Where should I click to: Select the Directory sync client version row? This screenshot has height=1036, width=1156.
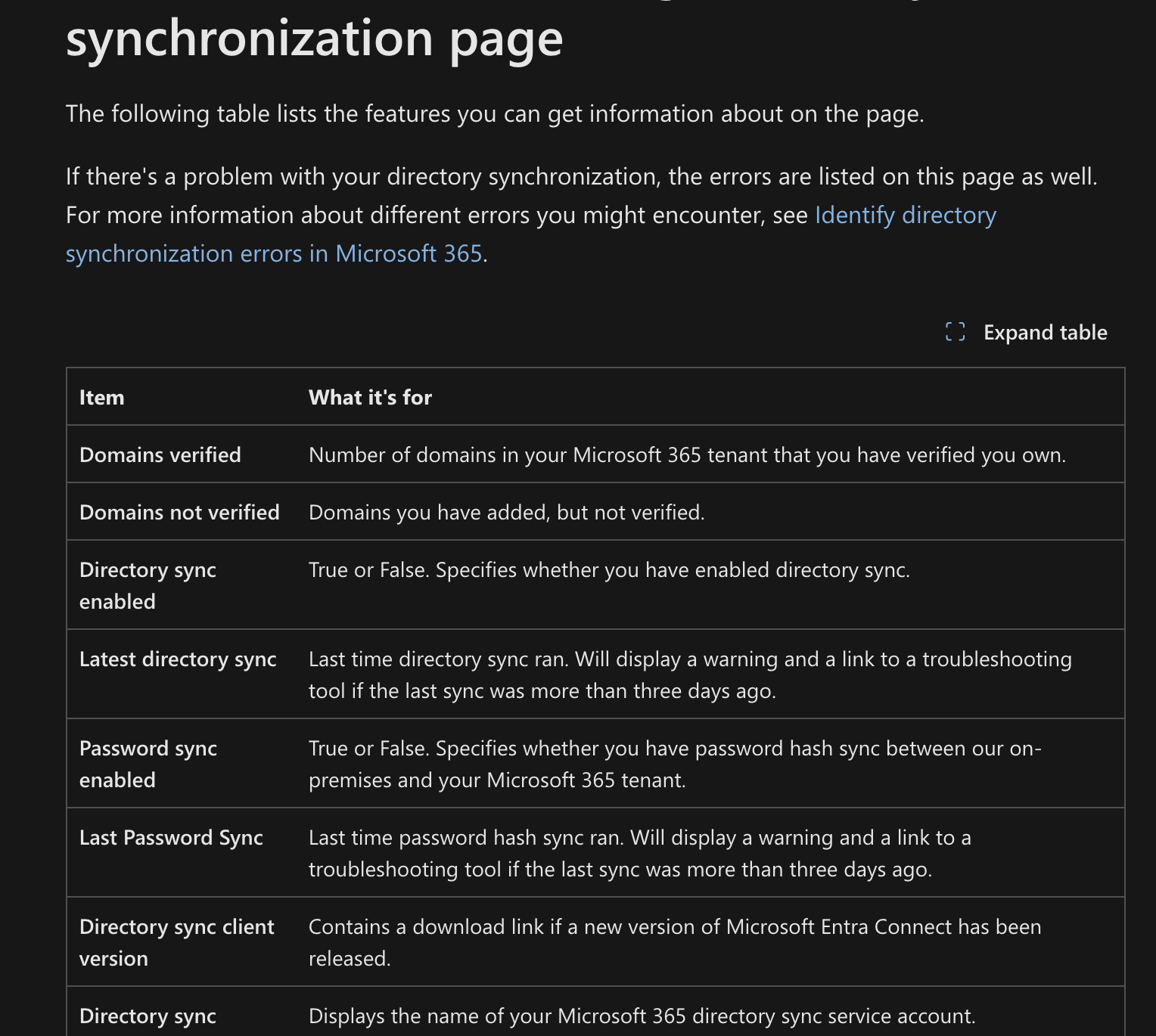click(176, 942)
